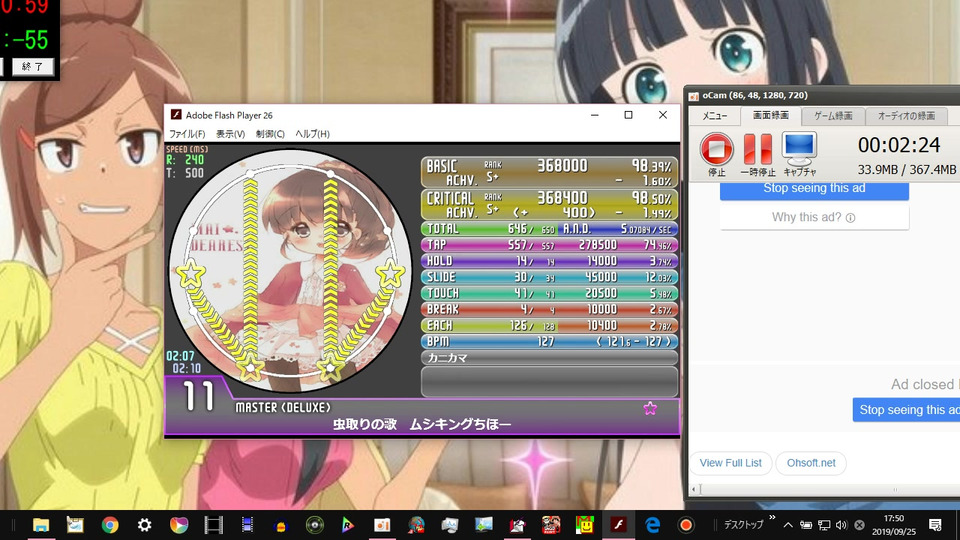Viewport: 960px width, 540px height.
Task: Click the blue video clip taskbar icon
Action: (x=247, y=525)
